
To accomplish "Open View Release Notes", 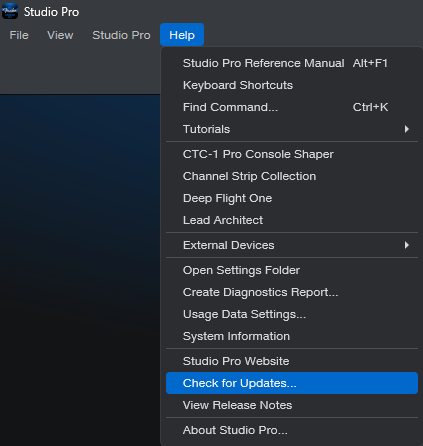I will 292,405.
